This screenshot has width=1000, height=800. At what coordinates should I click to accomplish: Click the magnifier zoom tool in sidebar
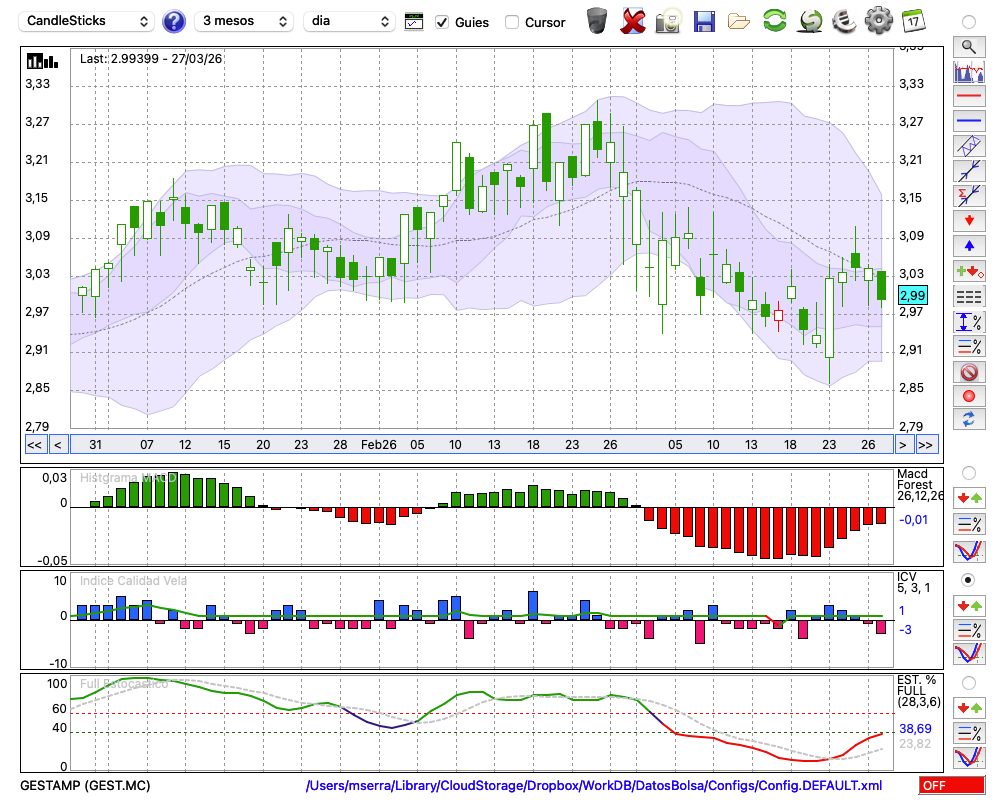click(968, 46)
